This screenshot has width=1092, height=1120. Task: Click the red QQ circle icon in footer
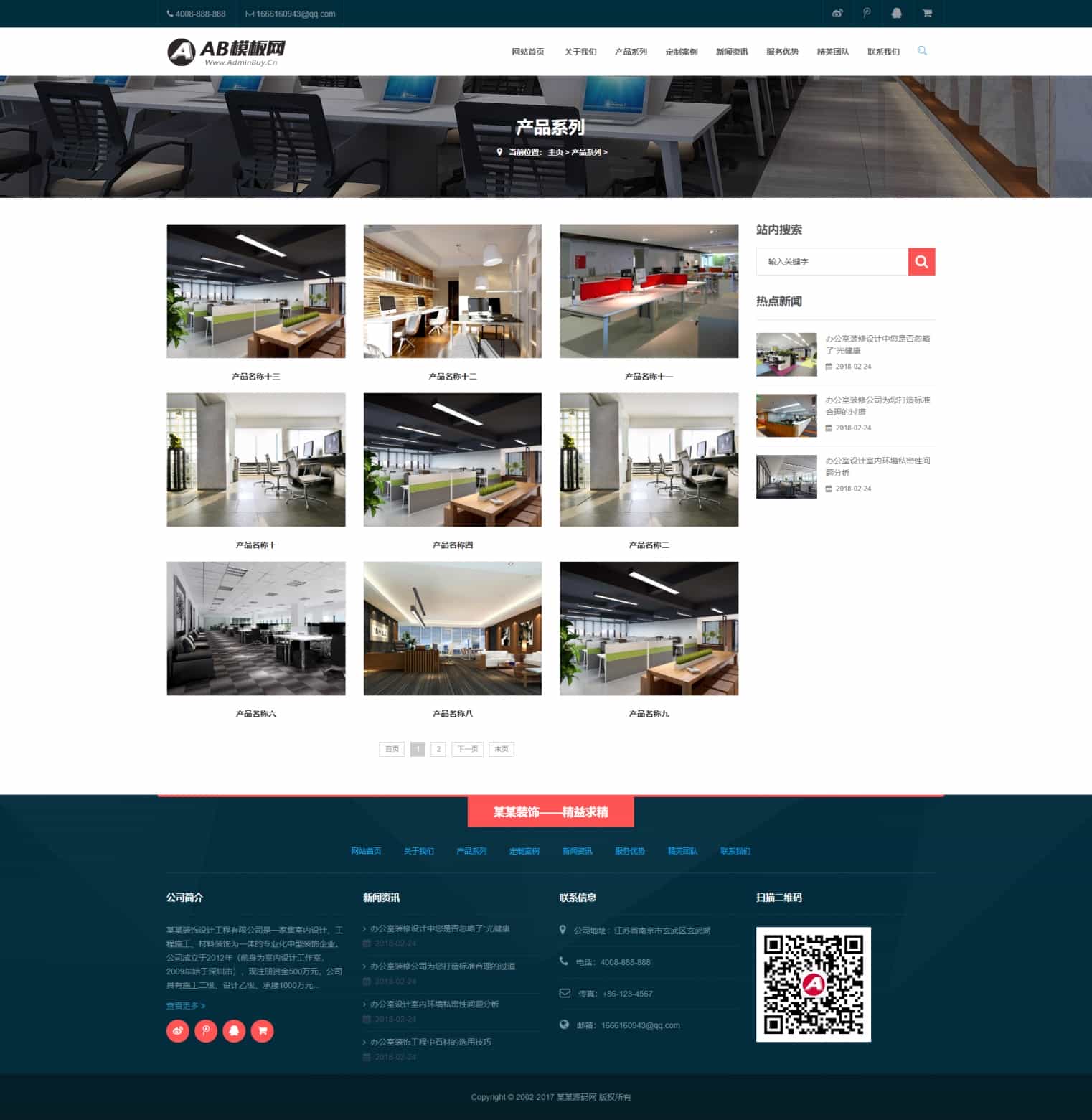234,1031
